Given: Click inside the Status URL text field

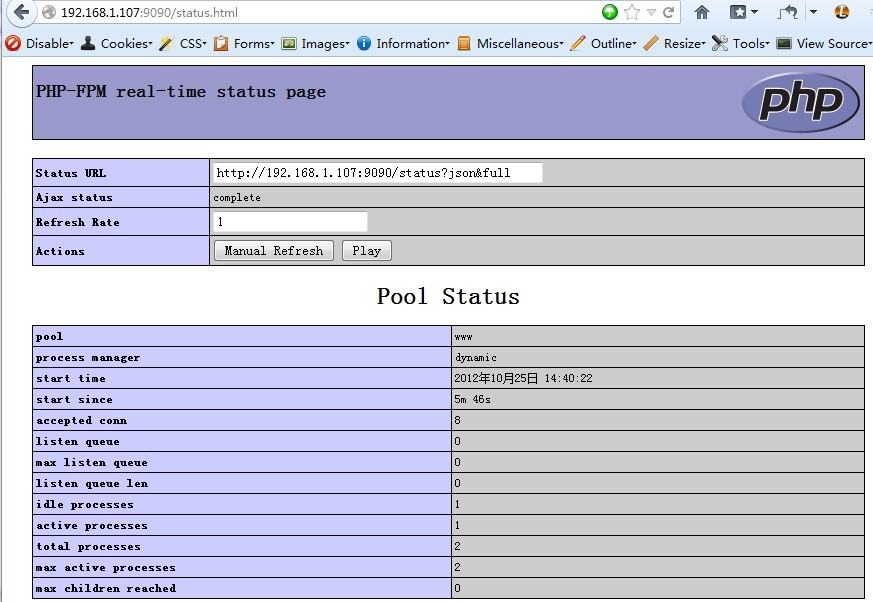Looking at the screenshot, I should 376,172.
